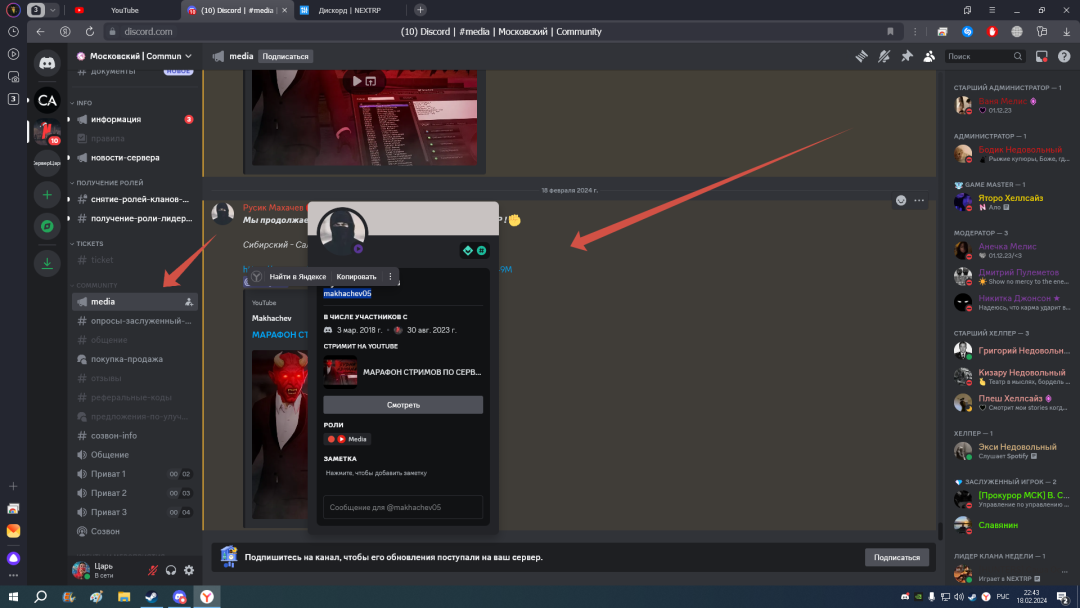
Task: Select Копировать popup option
Action: pos(356,277)
